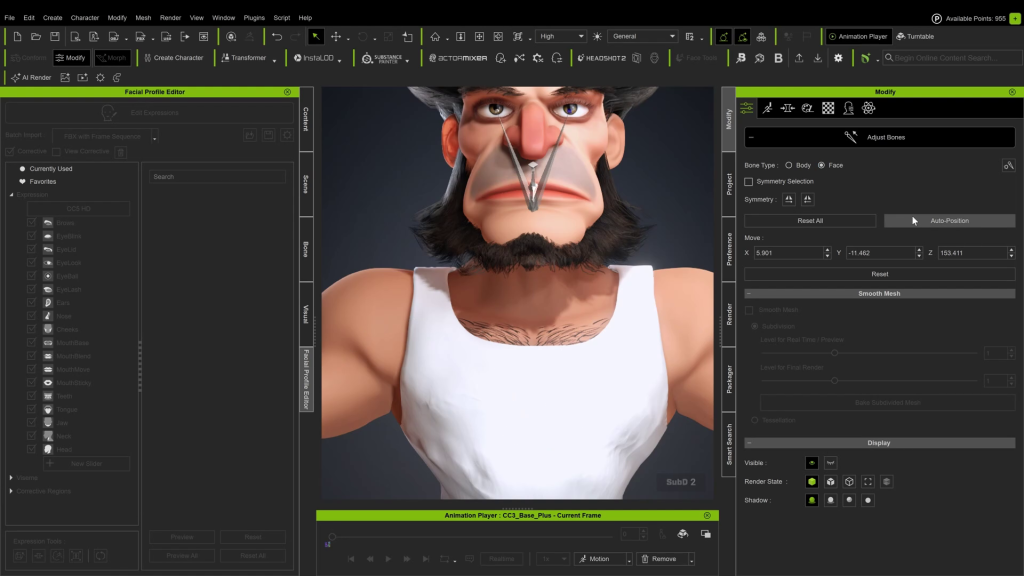Click the Undo arrow icon
The image size is (1024, 576).
(x=277, y=36)
